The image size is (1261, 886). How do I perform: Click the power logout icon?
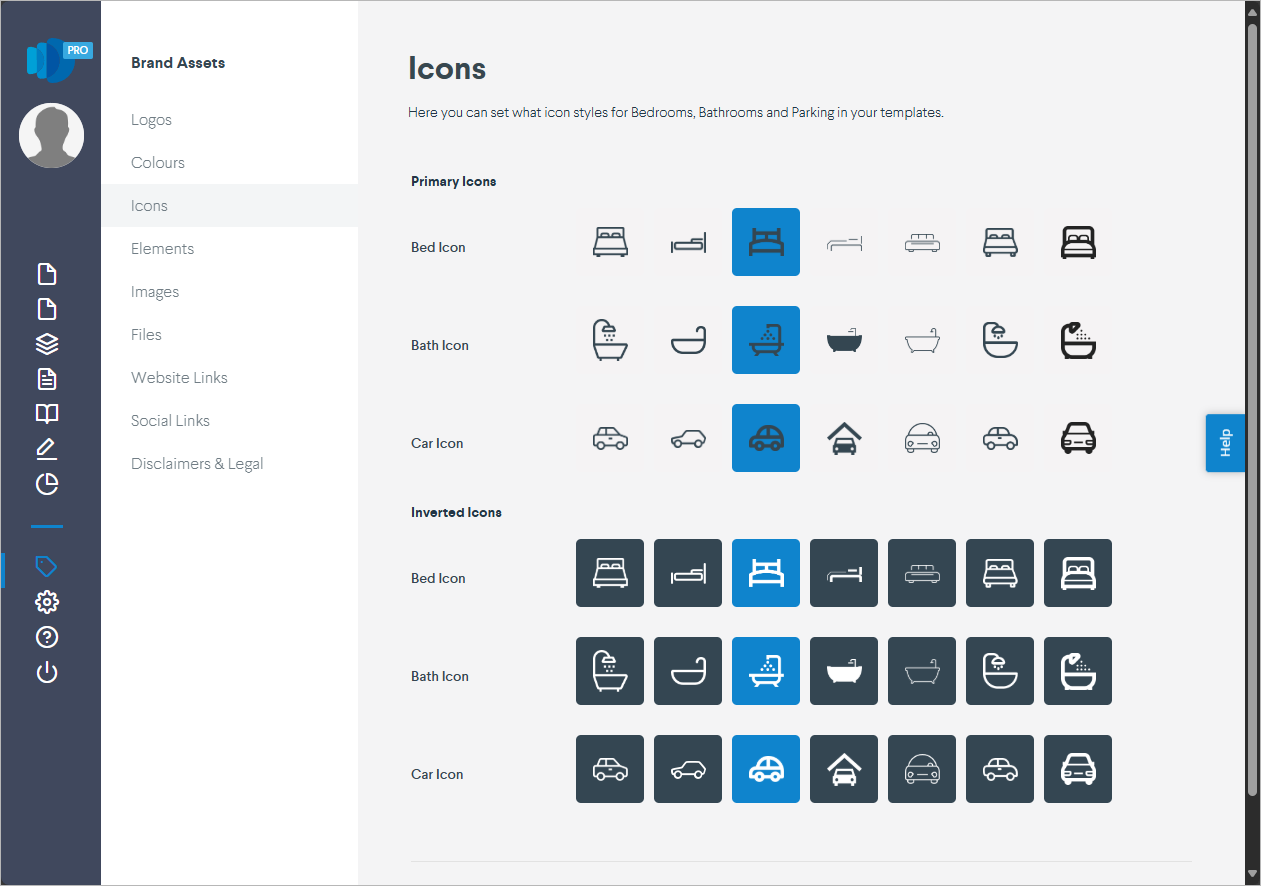(47, 672)
